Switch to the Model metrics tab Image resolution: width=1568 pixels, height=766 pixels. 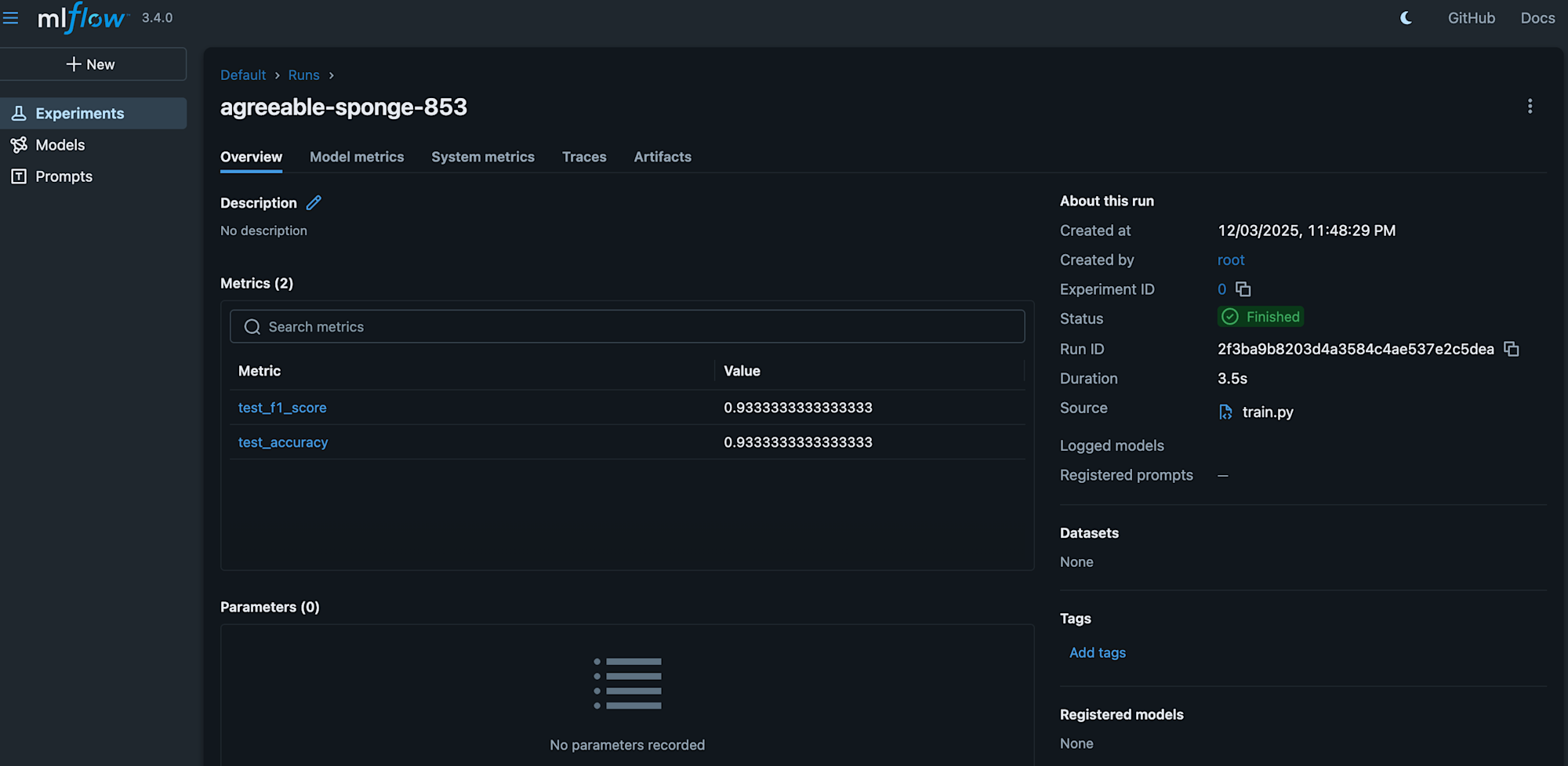(x=357, y=157)
